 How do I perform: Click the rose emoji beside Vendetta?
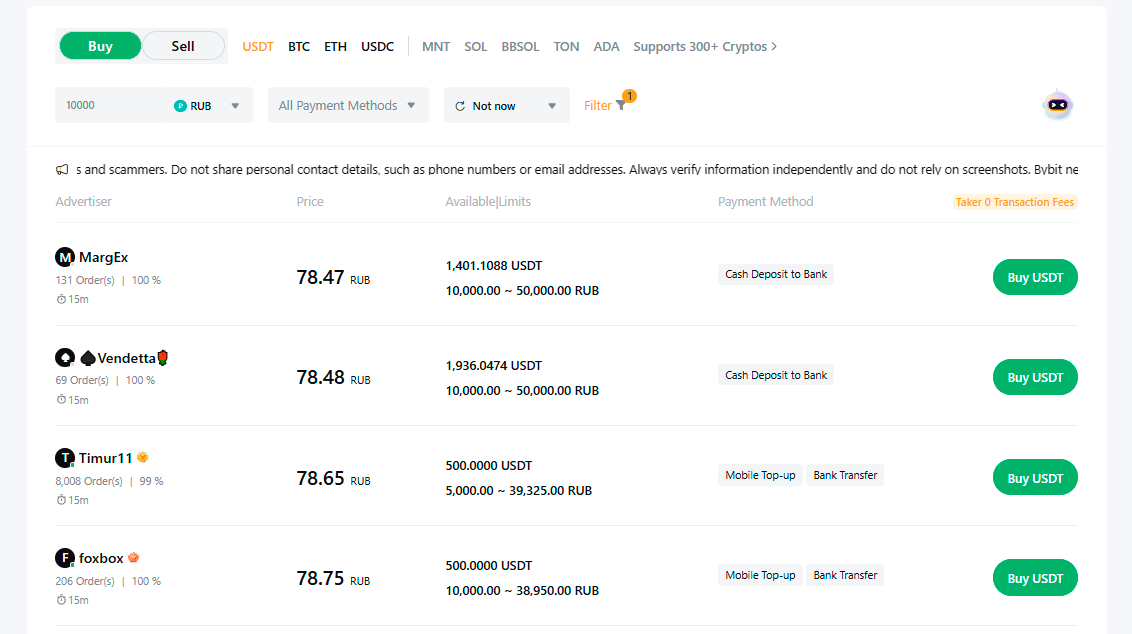(163, 357)
